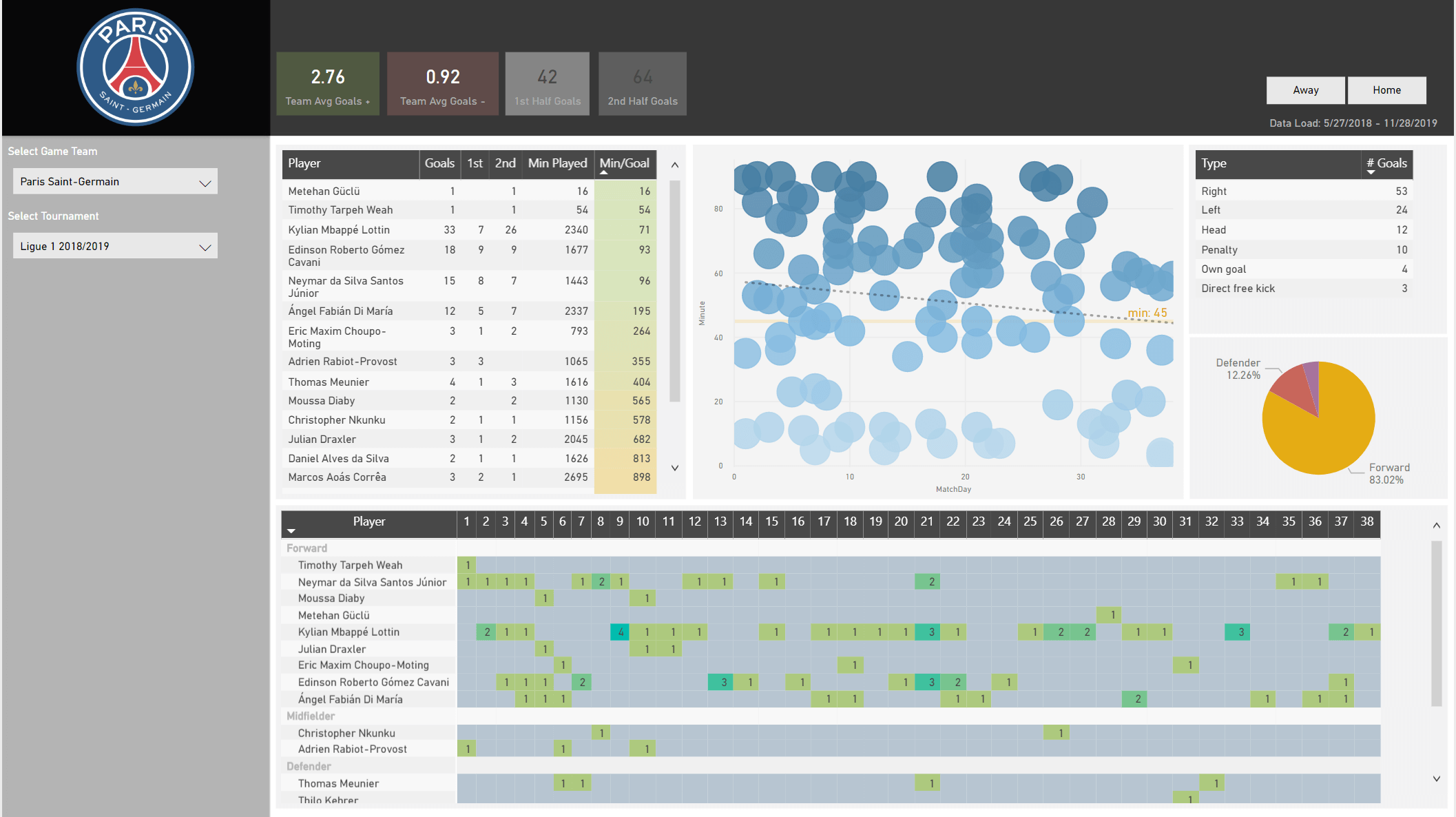Click the up arrow of player table scrollbar
The width and height of the screenshot is (1456, 817).
tap(675, 165)
